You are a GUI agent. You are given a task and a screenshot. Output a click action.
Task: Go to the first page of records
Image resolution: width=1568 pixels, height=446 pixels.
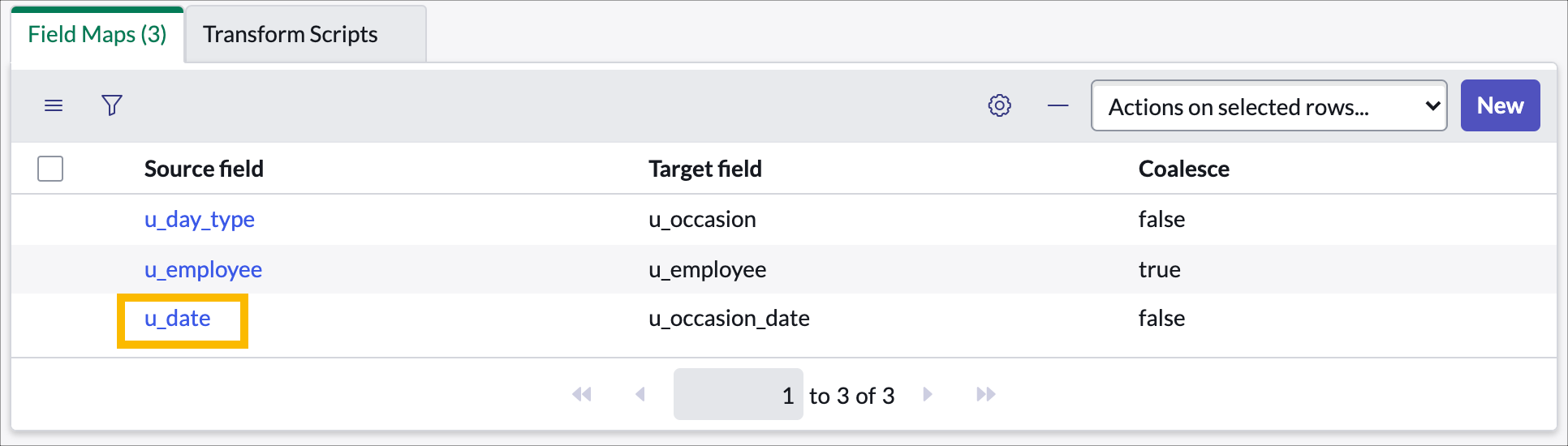click(x=582, y=394)
